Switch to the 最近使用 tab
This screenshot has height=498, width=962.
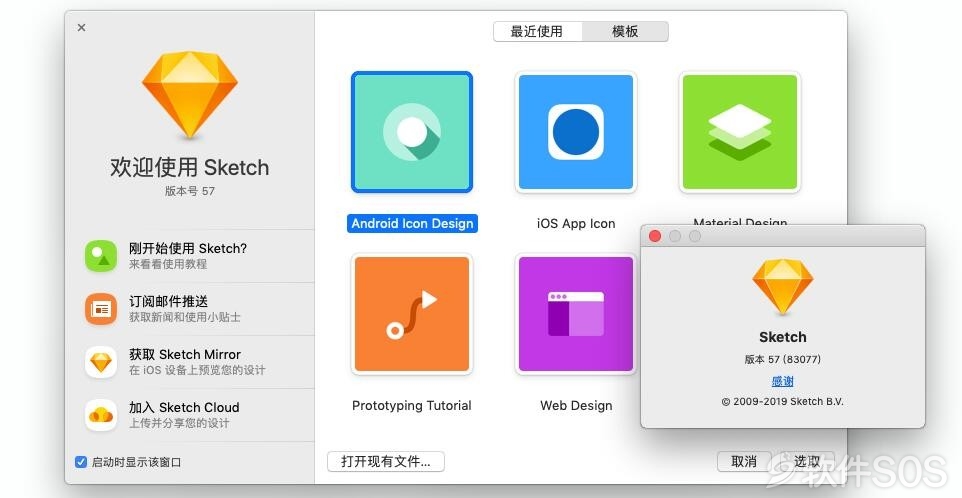[537, 31]
